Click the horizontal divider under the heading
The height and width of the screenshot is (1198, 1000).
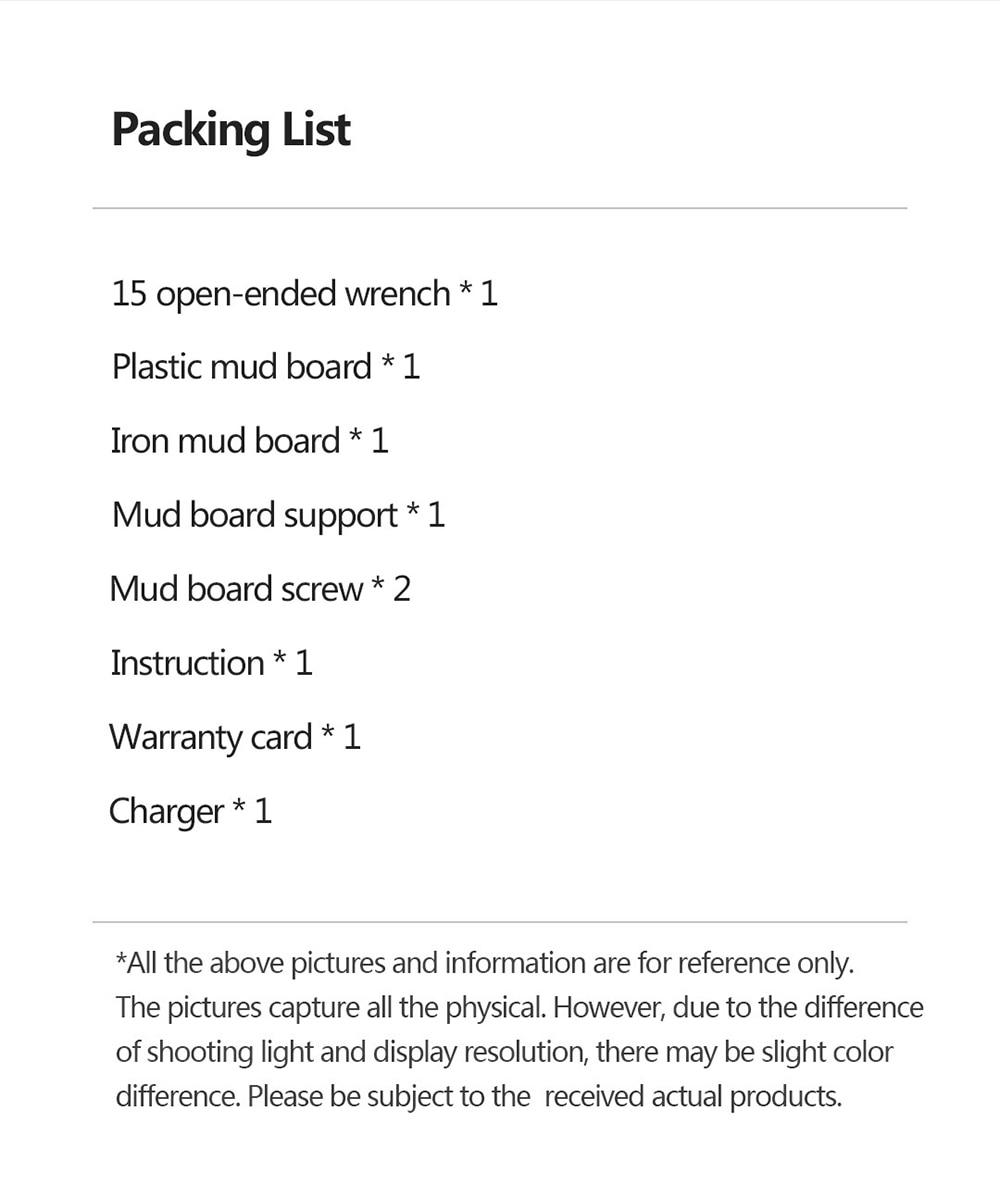500,208
